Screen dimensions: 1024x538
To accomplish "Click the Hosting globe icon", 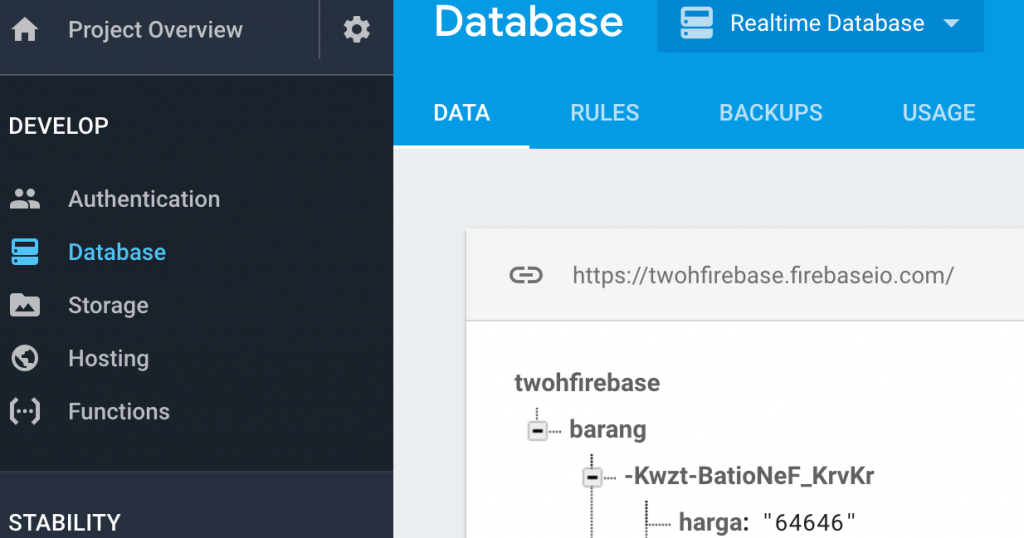I will click(25, 358).
